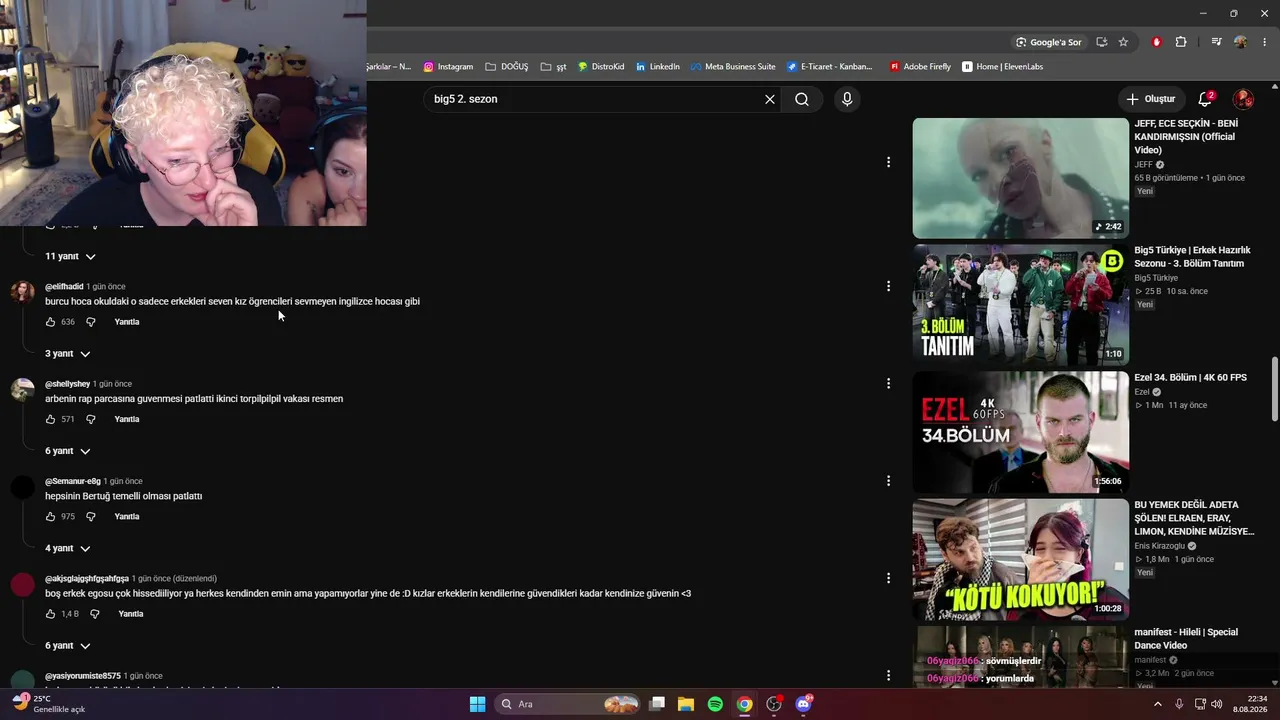Image resolution: width=1280 pixels, height=720 pixels.
Task: Open Spotify from the taskbar
Action: coord(715,704)
